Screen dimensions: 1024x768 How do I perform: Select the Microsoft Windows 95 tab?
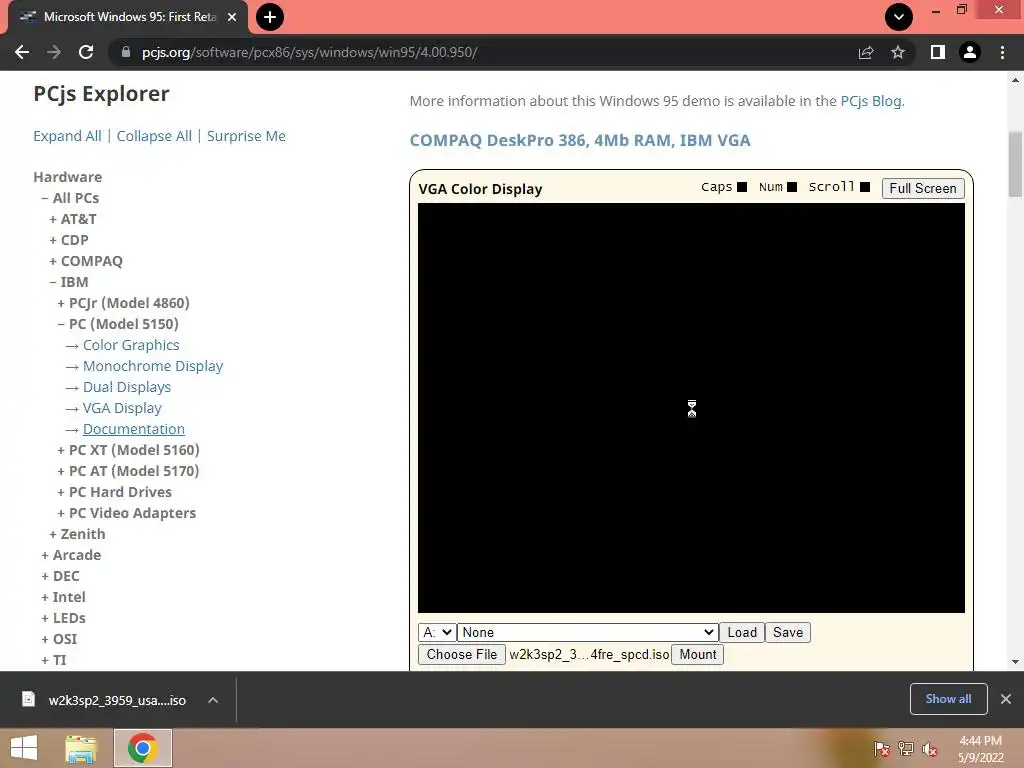(x=128, y=17)
